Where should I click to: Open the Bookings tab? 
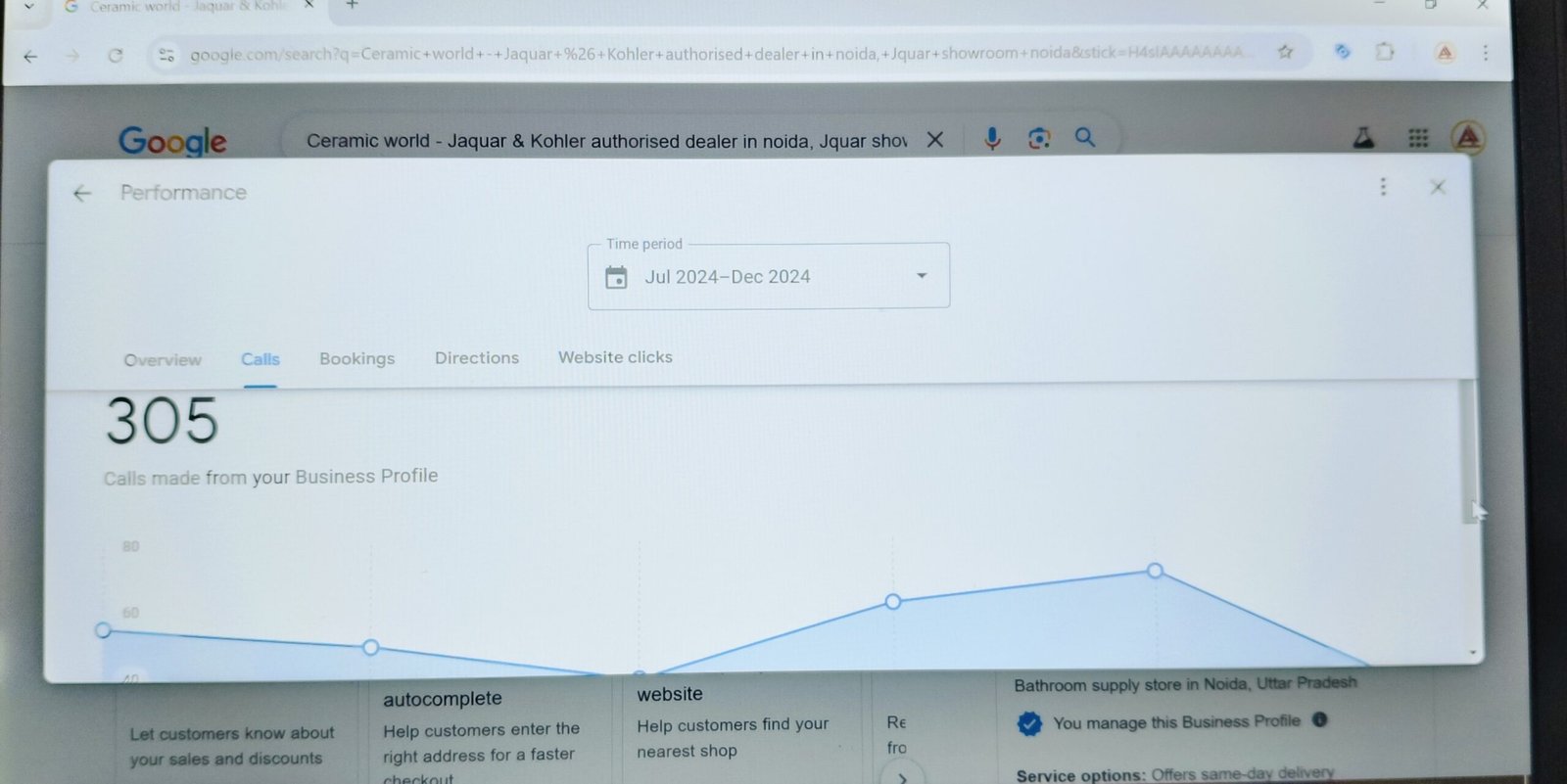(x=356, y=358)
